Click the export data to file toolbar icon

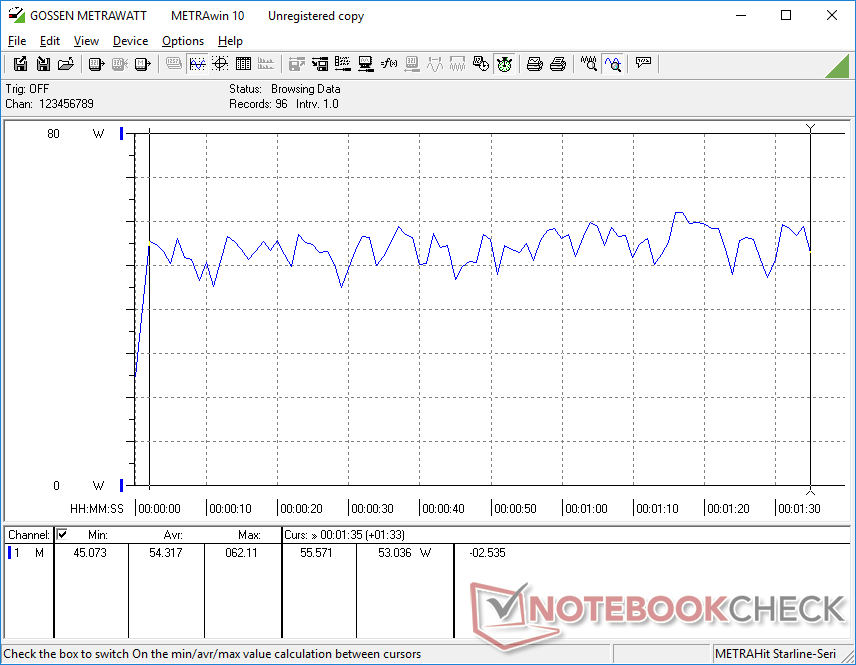tap(20, 64)
